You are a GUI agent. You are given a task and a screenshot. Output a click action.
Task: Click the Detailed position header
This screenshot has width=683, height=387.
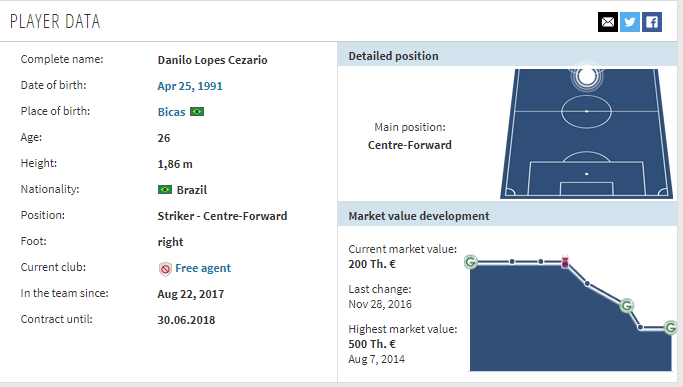393,56
